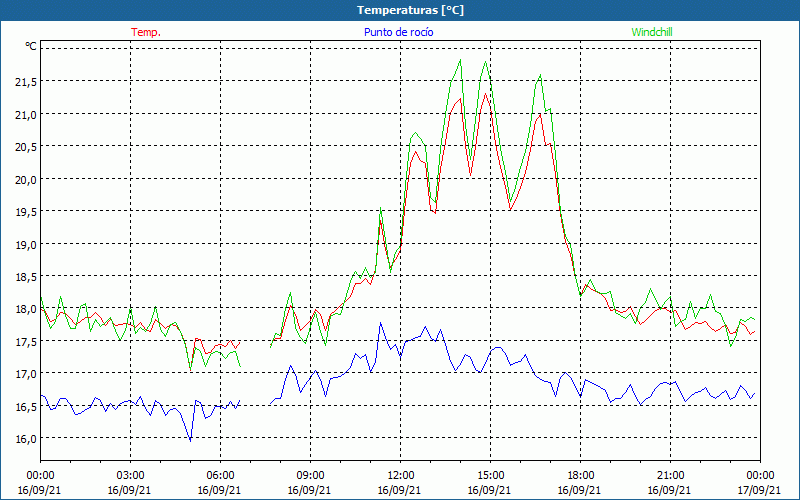This screenshot has height=500, width=800.
Task: Click the 'Temperaturas [°C]' chart title
Action: point(410,10)
